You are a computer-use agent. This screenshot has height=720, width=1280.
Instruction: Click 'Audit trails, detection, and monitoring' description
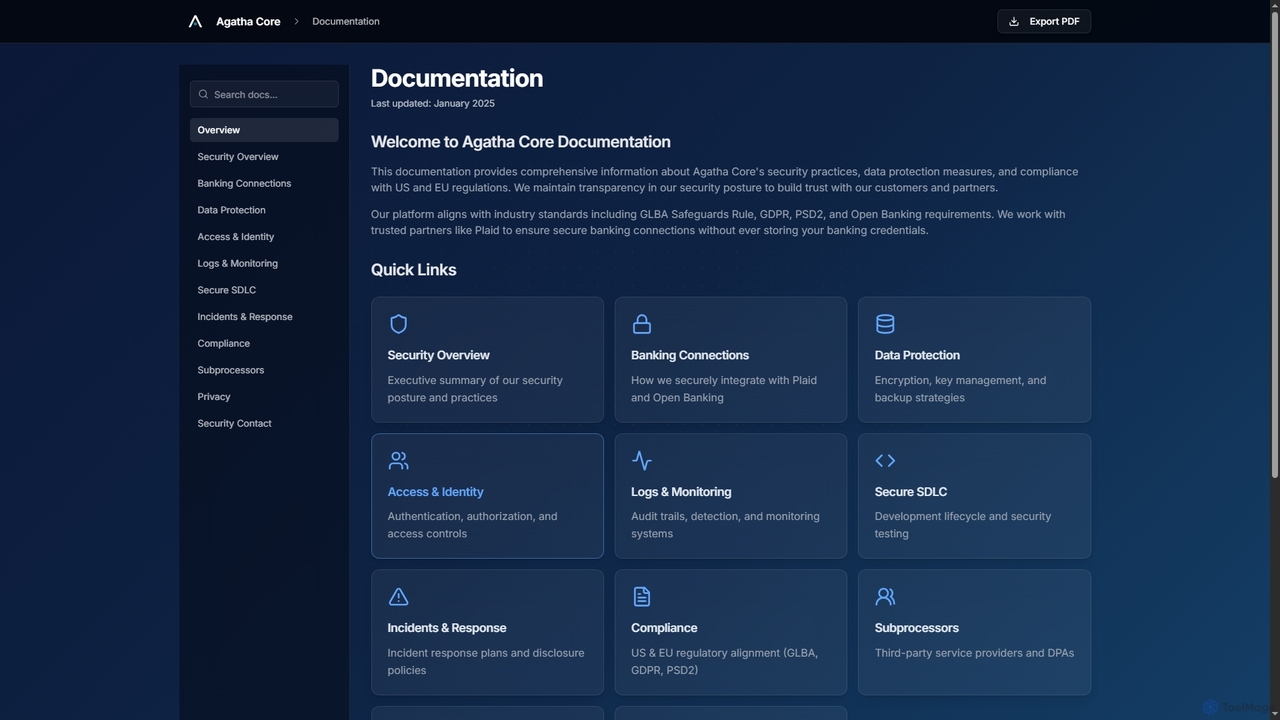tap(725, 516)
